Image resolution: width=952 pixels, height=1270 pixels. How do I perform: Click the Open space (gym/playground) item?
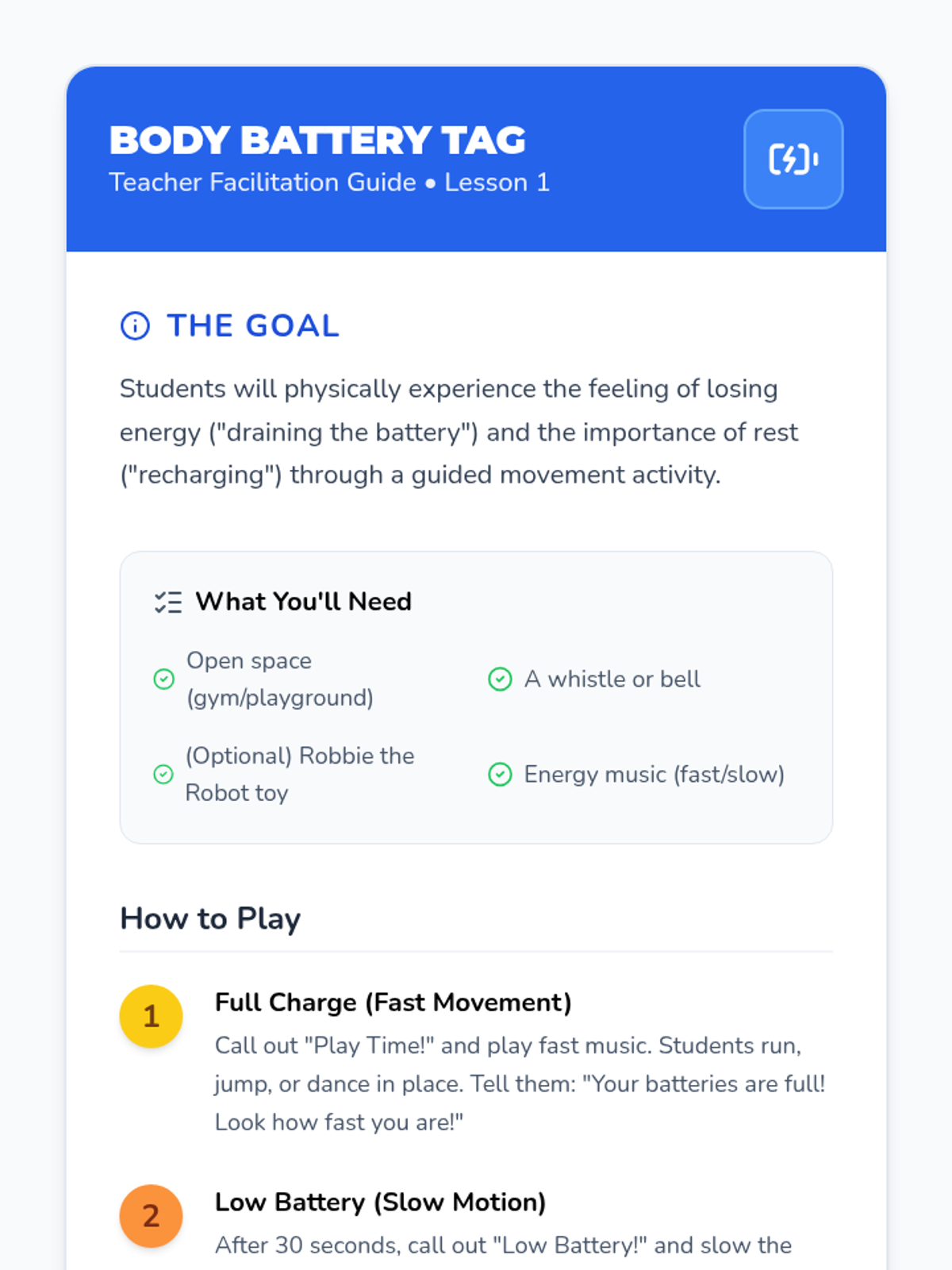tap(278, 679)
